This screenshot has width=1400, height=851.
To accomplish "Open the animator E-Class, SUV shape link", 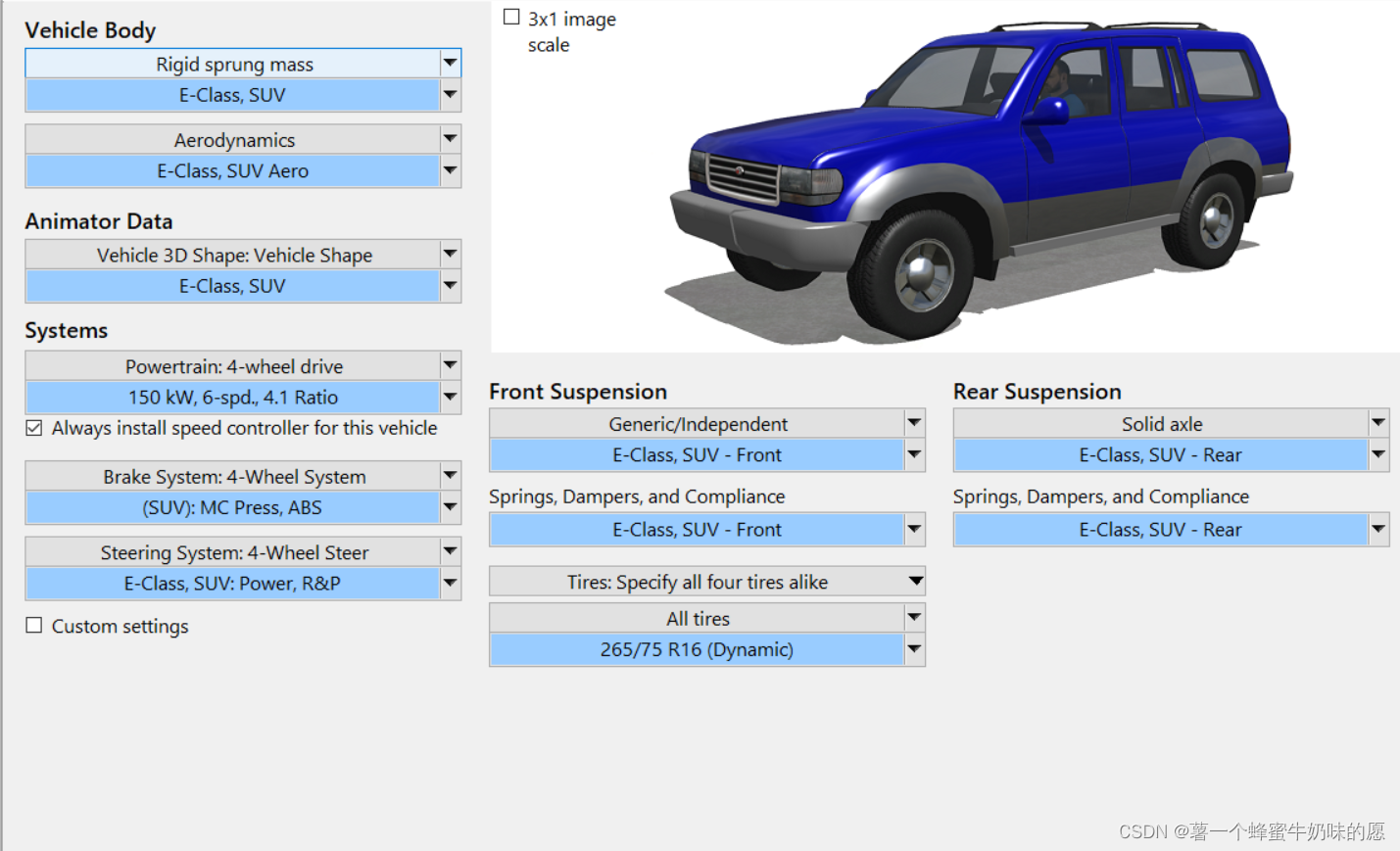I will [233, 286].
